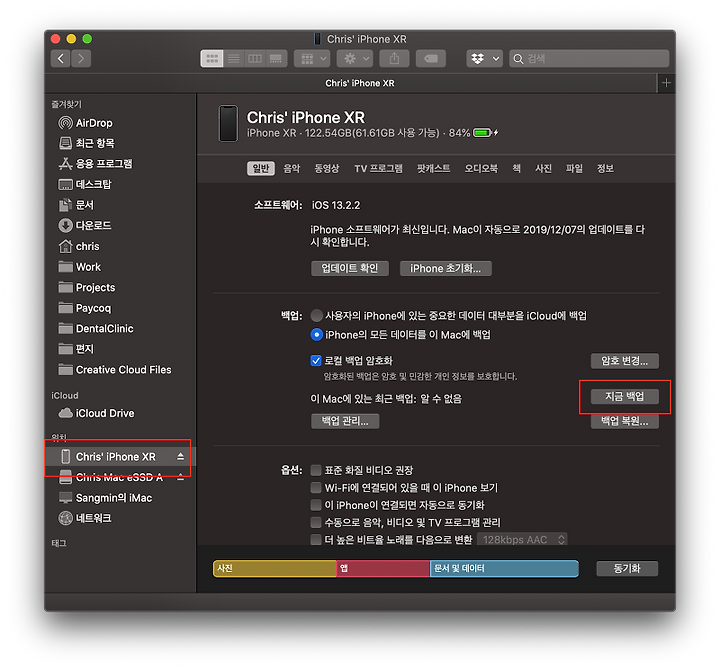The height and width of the screenshot is (670, 720).
Task: Select the 오디오북 tab
Action: coord(481,169)
